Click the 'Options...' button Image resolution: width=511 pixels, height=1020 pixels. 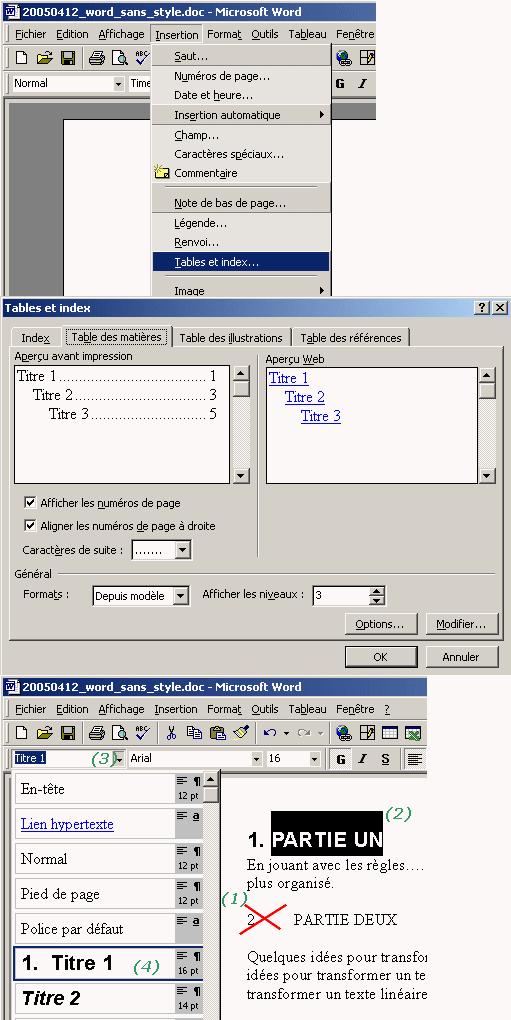point(381,624)
